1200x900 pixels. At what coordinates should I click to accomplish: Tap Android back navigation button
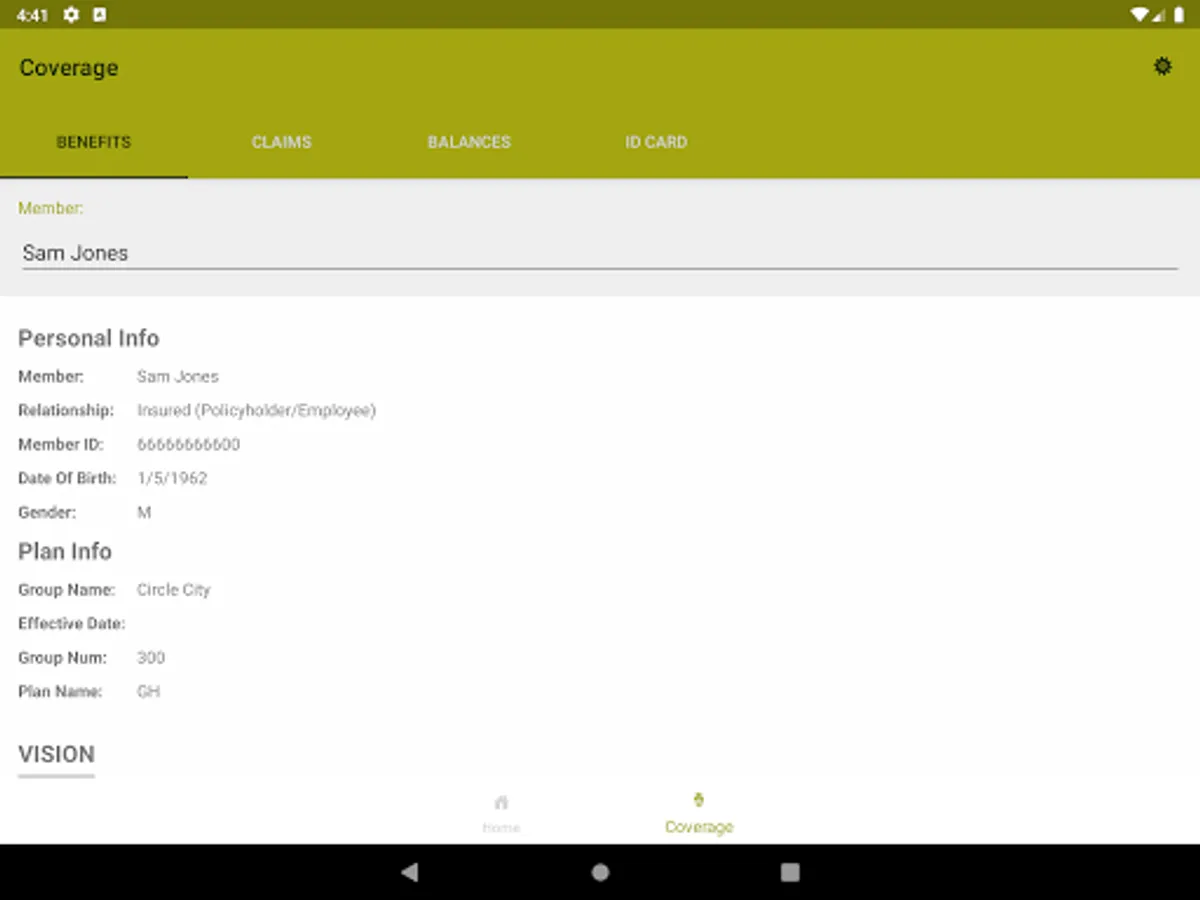tap(409, 872)
